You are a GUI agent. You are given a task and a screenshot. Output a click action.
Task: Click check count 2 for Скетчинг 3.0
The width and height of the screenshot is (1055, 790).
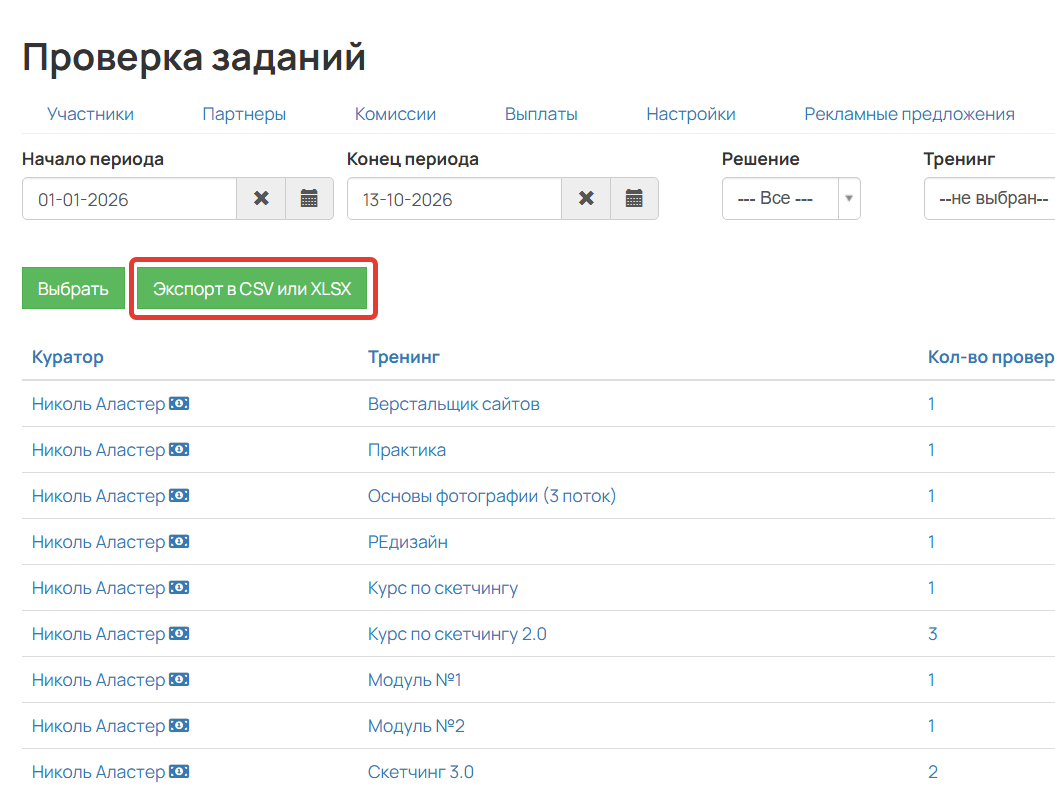(933, 772)
